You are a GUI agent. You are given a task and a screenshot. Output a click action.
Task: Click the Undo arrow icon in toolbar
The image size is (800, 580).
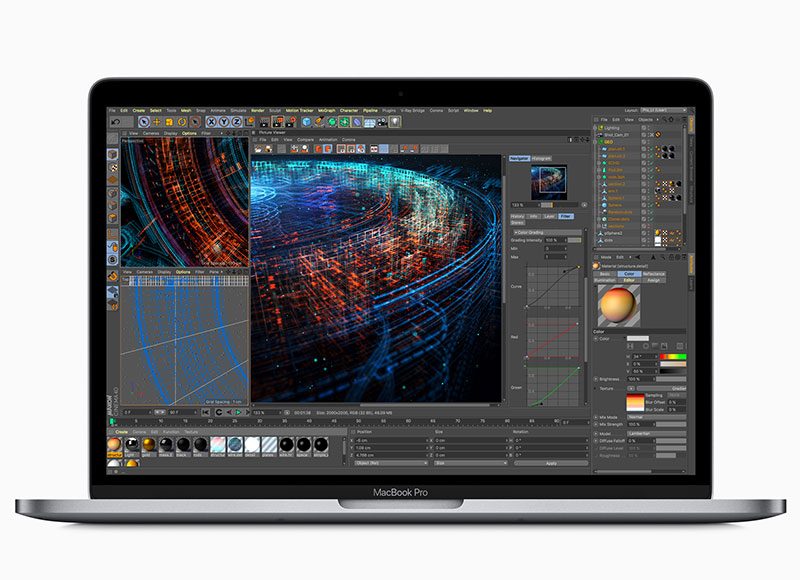pyautogui.click(x=114, y=121)
